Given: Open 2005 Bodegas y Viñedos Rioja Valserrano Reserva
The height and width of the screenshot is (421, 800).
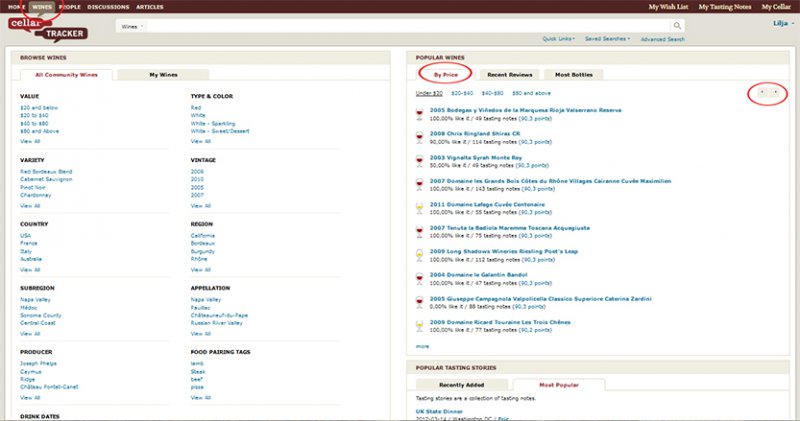Looking at the screenshot, I should [x=526, y=110].
